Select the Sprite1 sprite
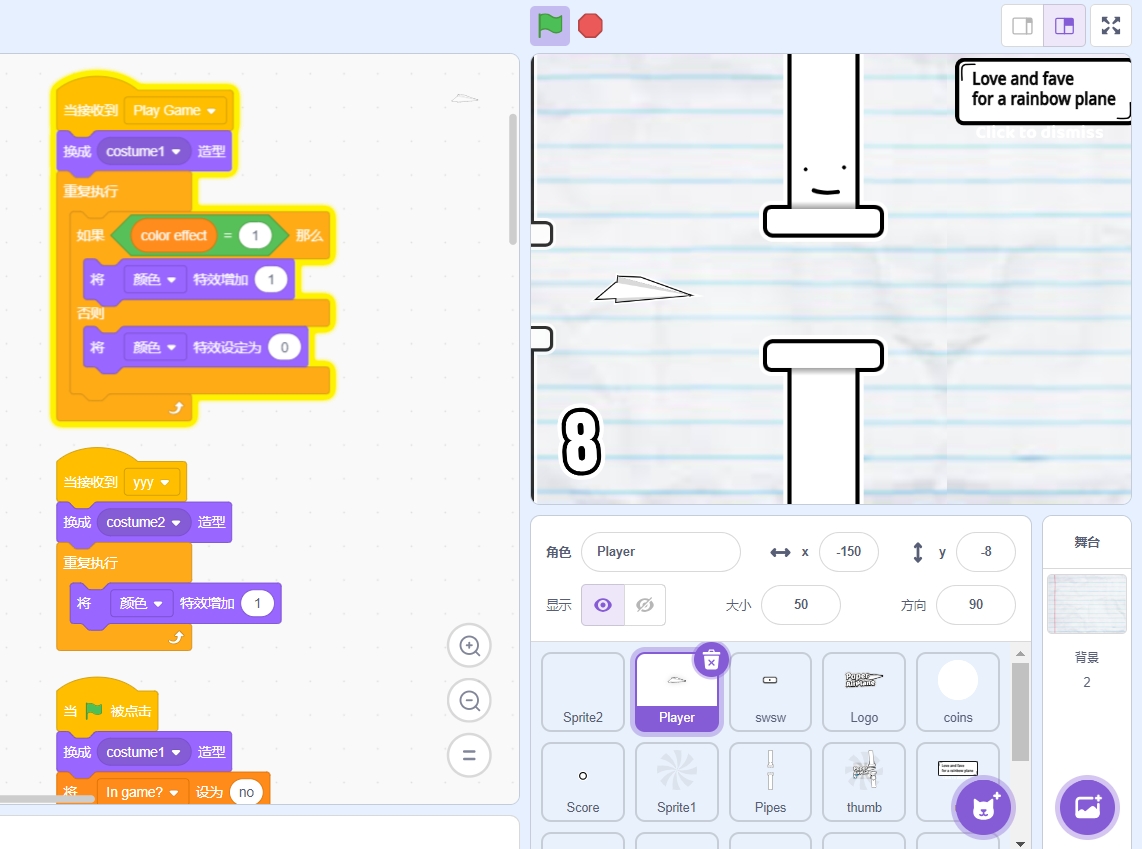This screenshot has height=849, width=1142. pos(677,782)
